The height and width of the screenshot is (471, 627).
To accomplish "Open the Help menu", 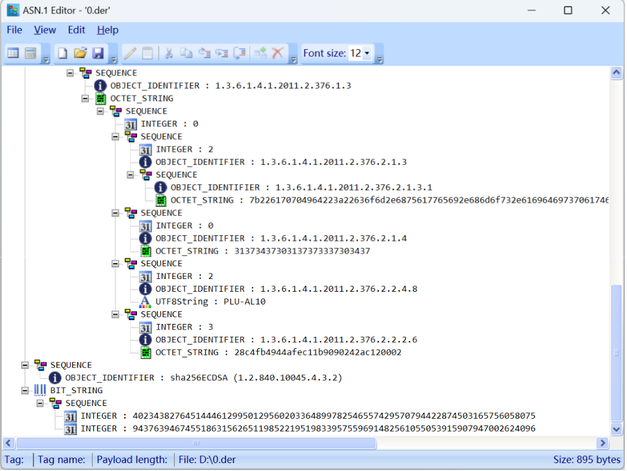I will (107, 30).
